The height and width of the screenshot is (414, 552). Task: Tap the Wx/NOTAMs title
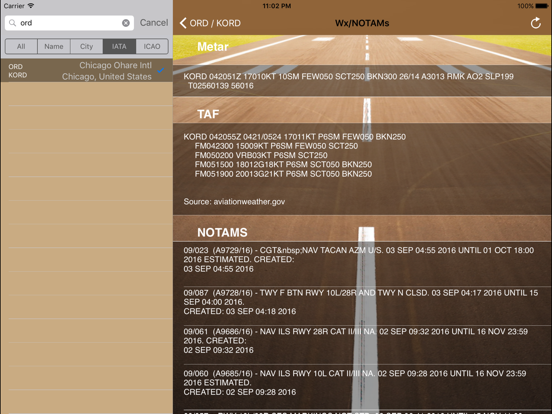tap(362, 23)
